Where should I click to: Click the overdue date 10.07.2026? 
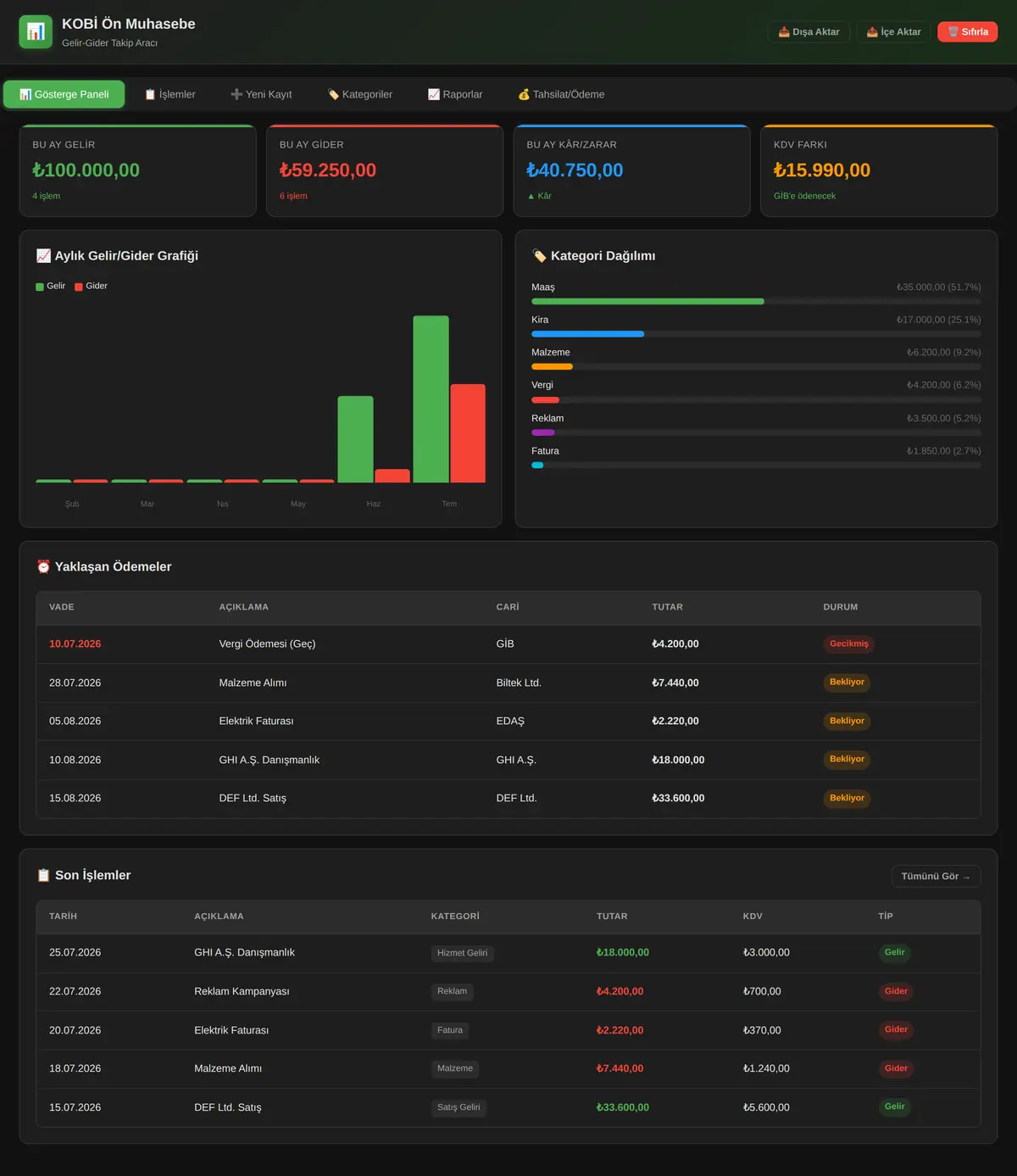[75, 644]
